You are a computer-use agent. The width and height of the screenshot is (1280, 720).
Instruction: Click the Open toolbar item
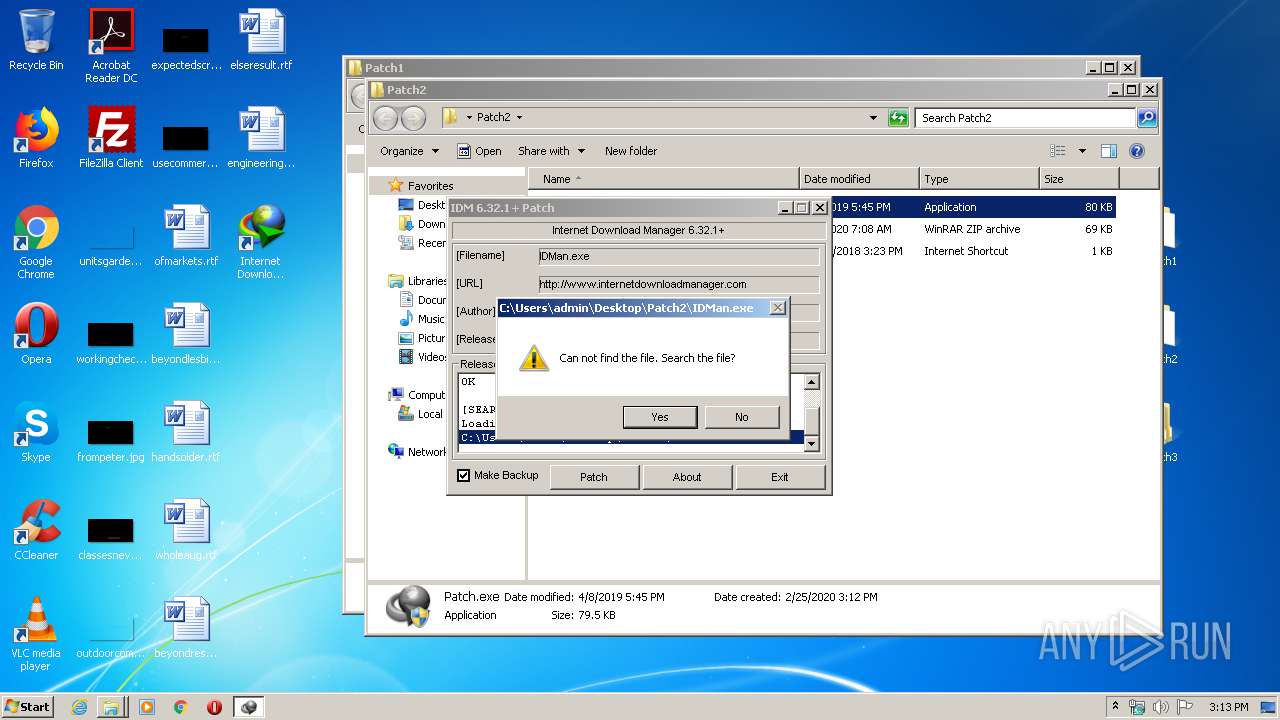[x=480, y=151]
